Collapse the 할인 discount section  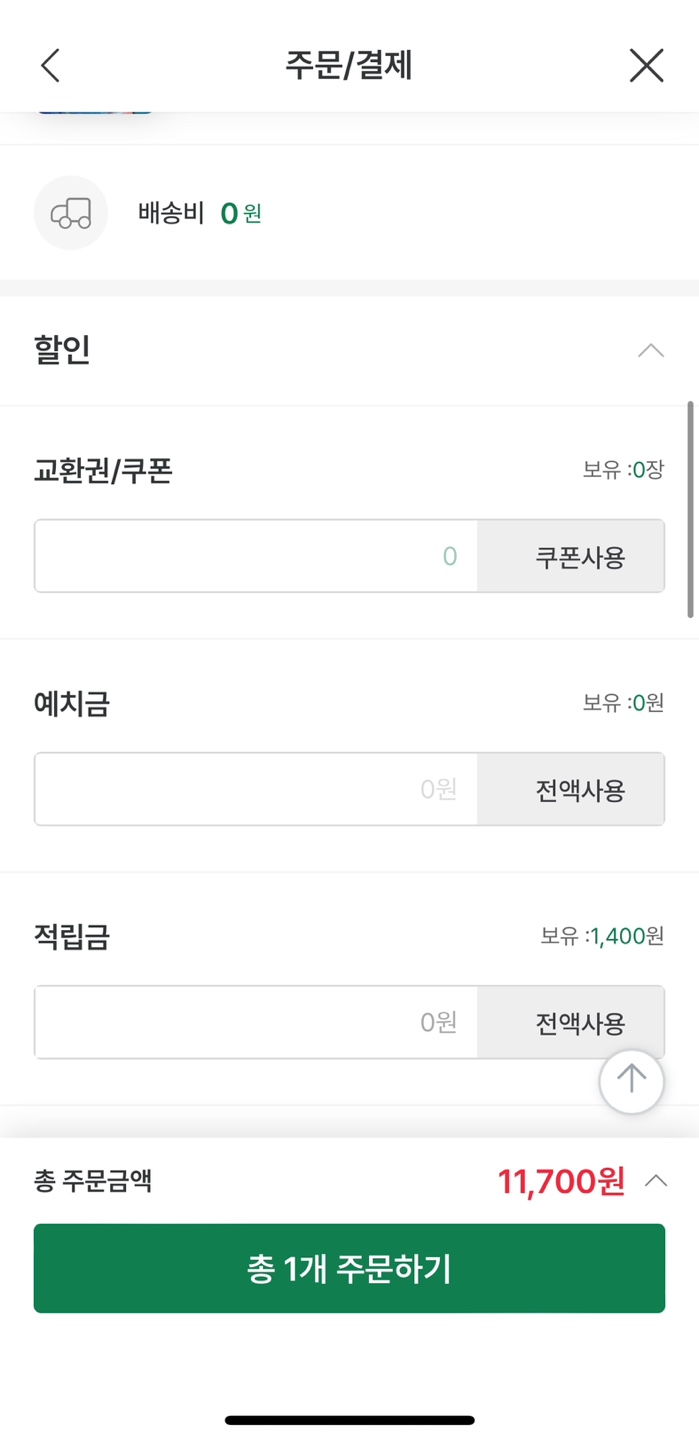point(651,351)
